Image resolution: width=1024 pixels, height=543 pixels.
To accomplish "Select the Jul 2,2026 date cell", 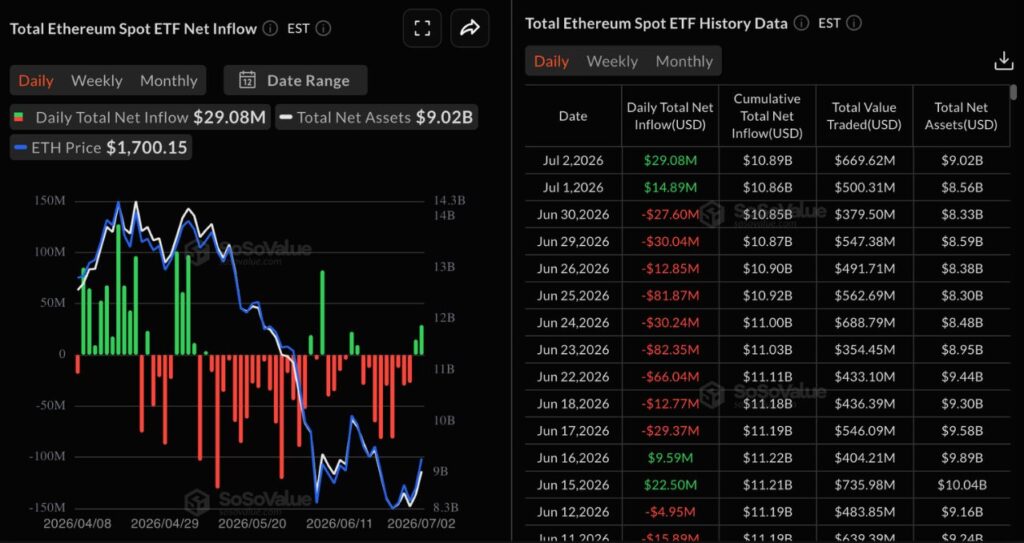I will [x=573, y=160].
